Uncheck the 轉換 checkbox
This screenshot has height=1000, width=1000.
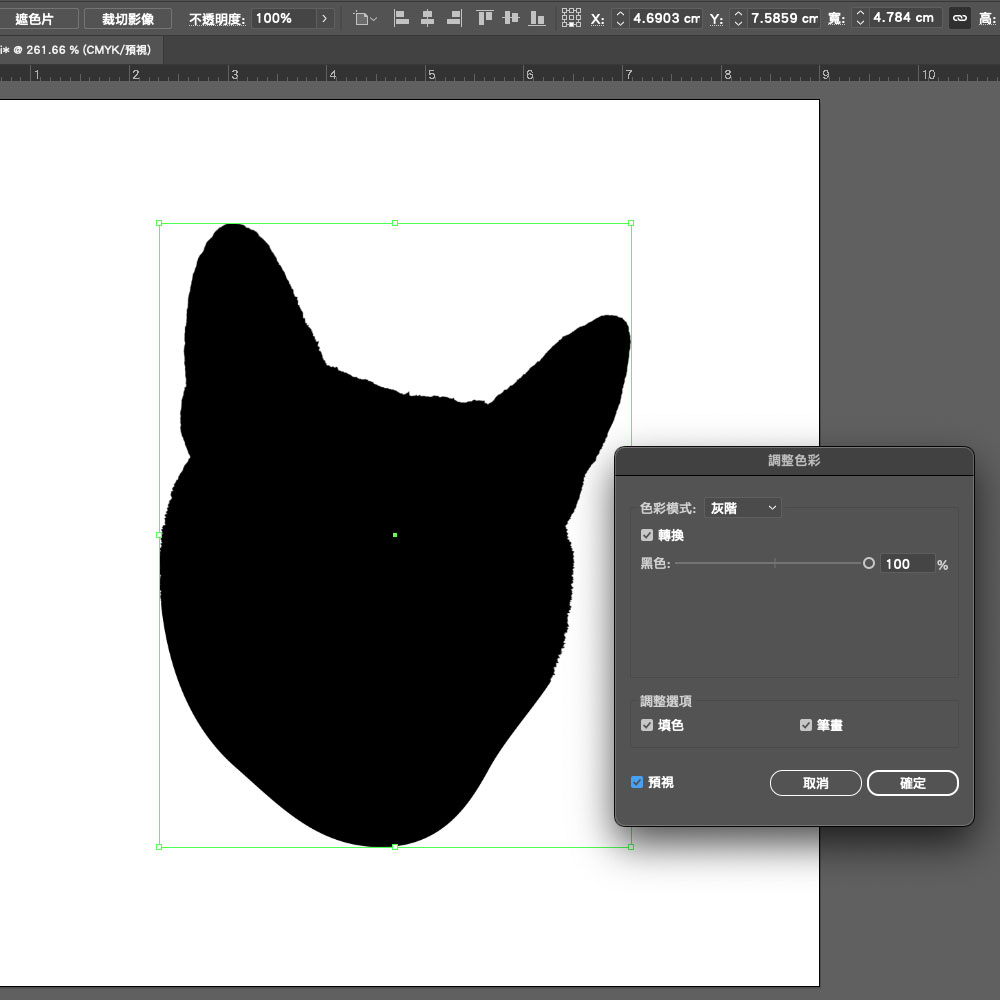[647, 536]
